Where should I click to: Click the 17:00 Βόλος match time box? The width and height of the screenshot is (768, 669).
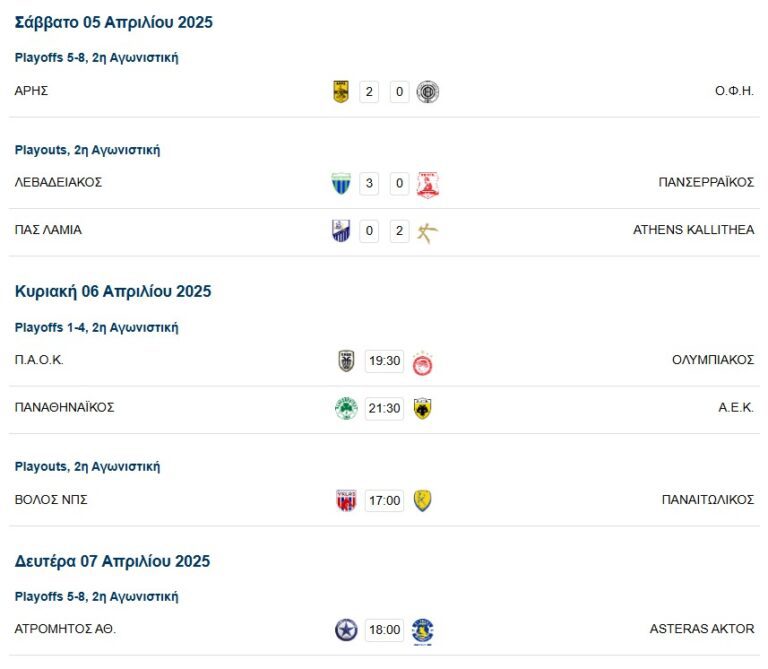click(384, 500)
